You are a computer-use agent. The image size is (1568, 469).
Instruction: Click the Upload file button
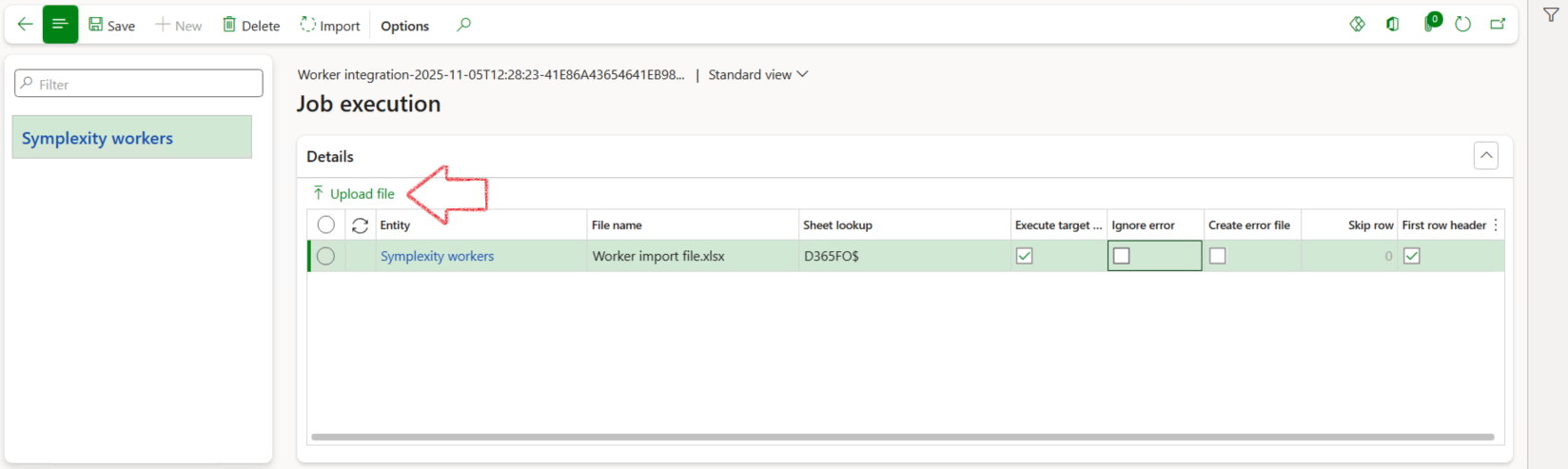[x=354, y=194]
